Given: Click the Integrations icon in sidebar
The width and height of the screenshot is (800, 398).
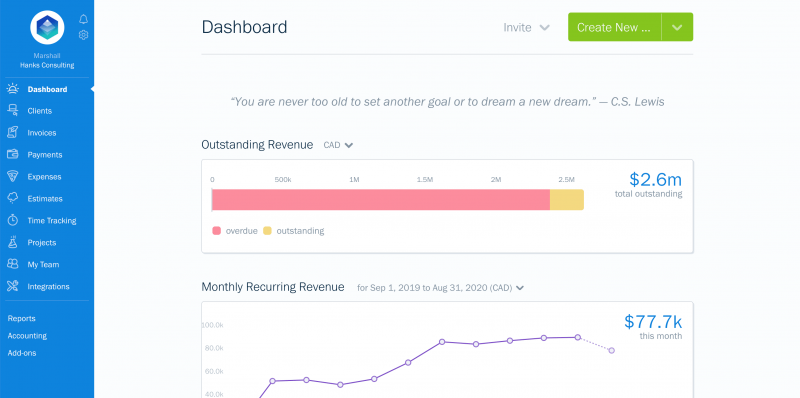Looking at the screenshot, I should click(13, 286).
